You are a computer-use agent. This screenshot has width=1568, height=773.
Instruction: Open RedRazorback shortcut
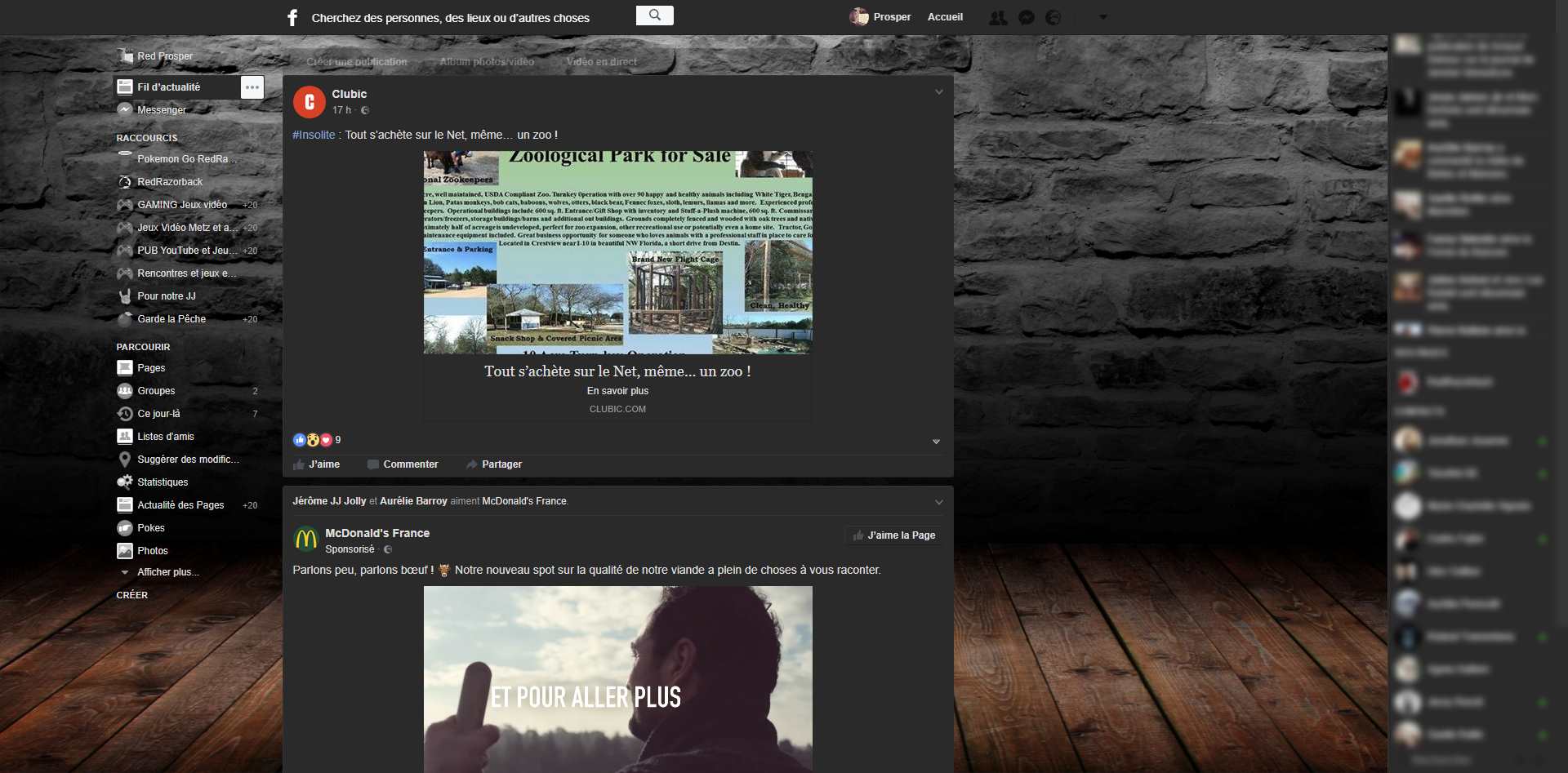pos(160,182)
